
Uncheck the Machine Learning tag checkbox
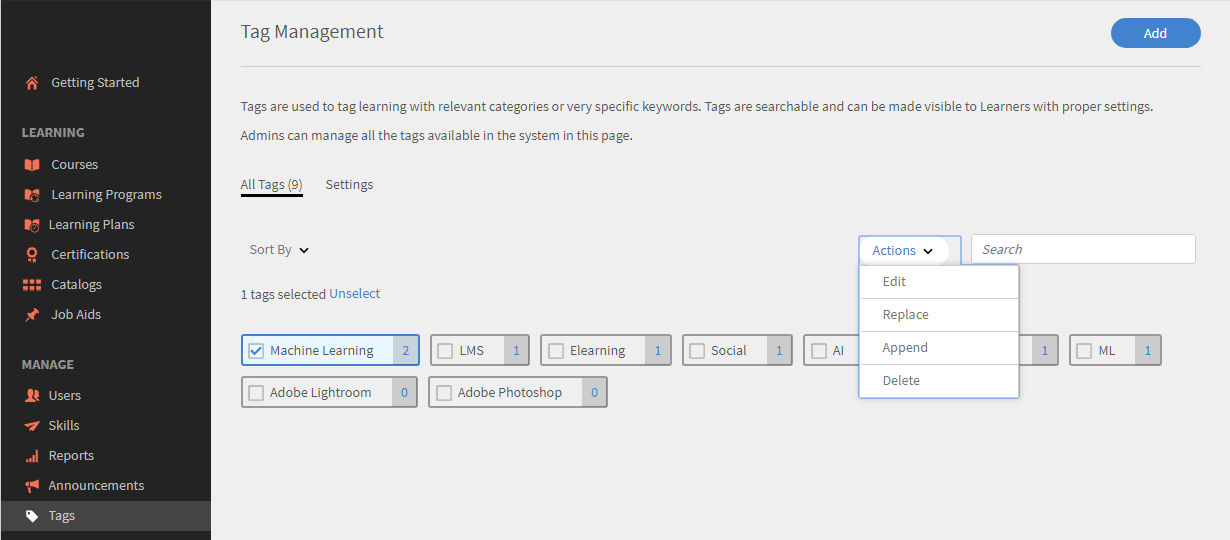tap(256, 351)
